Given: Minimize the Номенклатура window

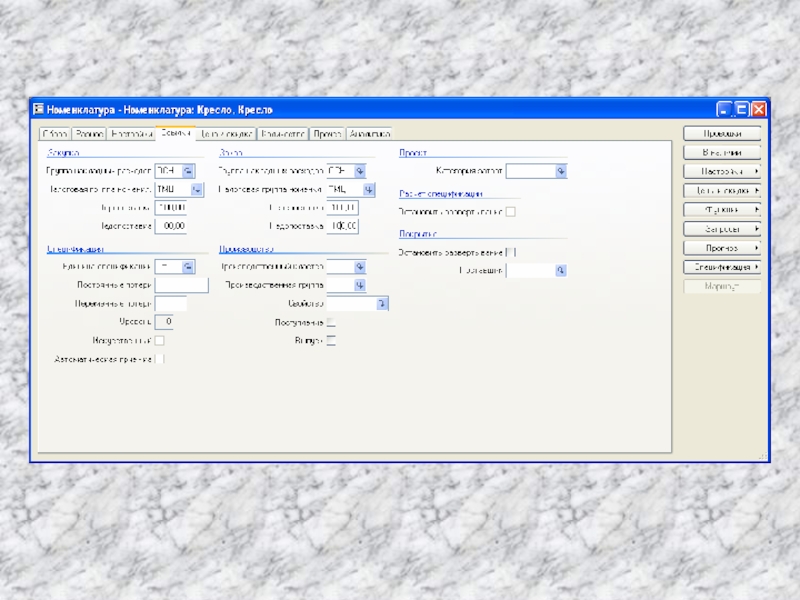Looking at the screenshot, I should coord(724,109).
